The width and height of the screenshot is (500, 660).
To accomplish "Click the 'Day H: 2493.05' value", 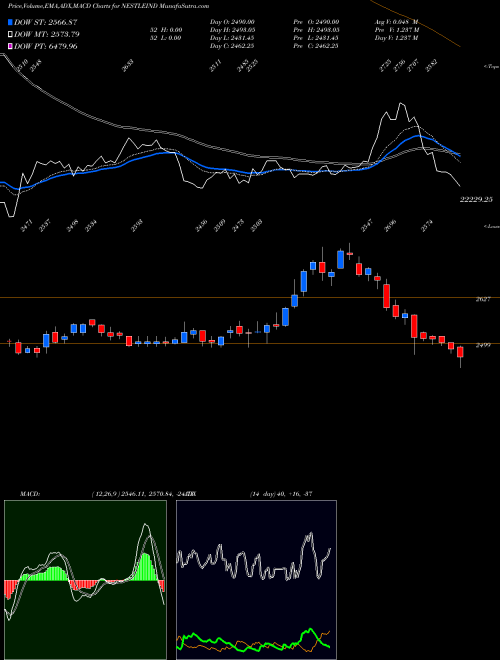I will 232,30.
